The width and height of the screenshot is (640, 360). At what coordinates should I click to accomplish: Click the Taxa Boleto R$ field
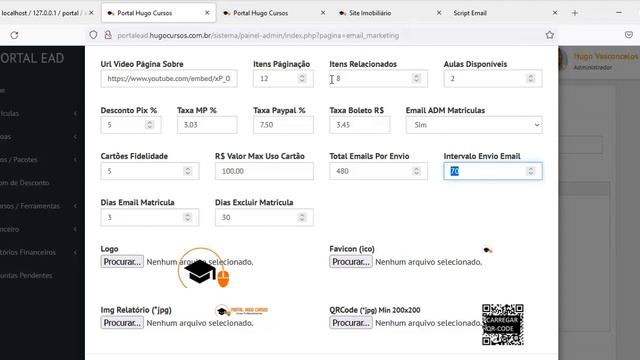tap(360, 124)
